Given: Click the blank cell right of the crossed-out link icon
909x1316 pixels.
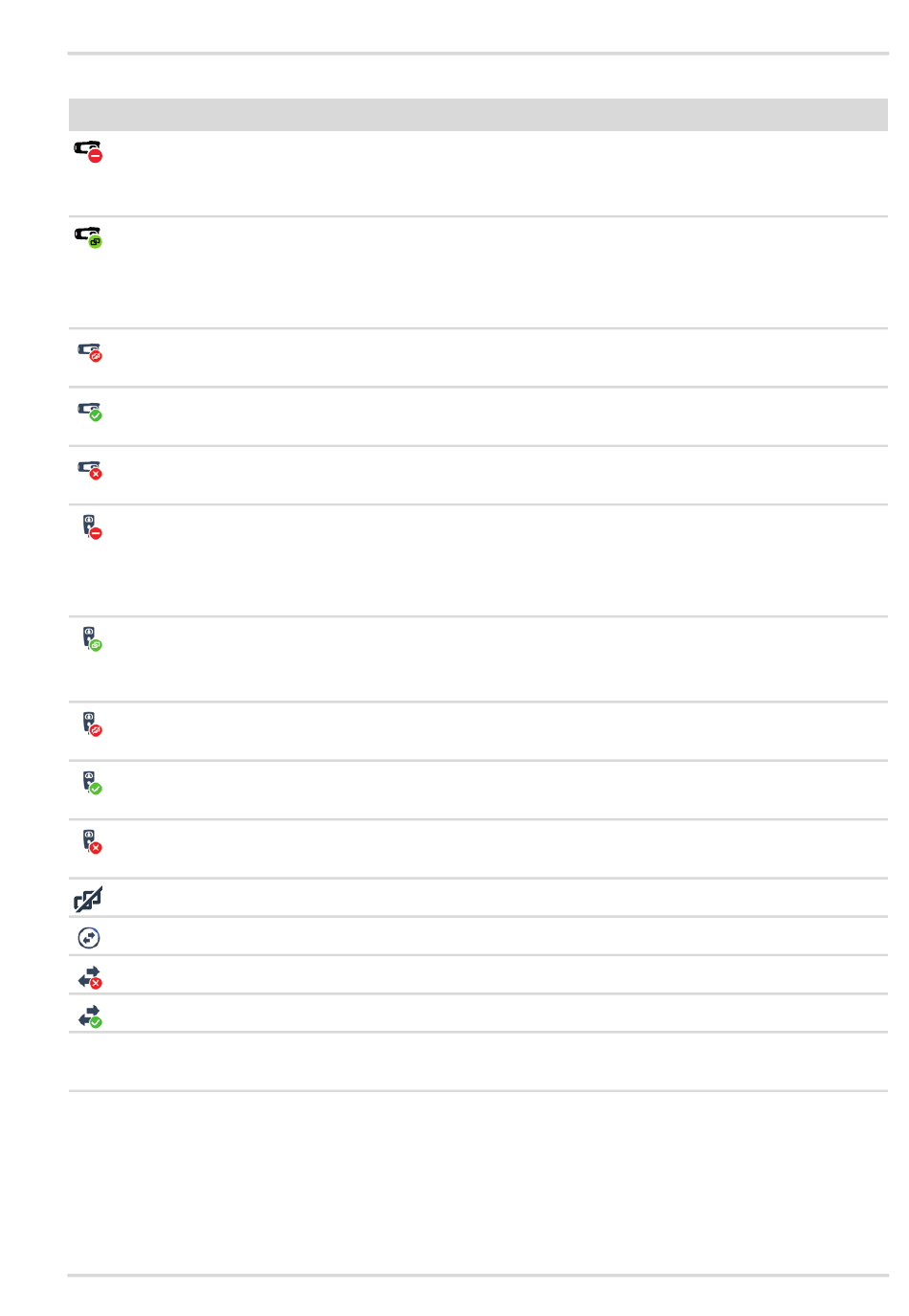Looking at the screenshot, I should (x=498, y=898).
